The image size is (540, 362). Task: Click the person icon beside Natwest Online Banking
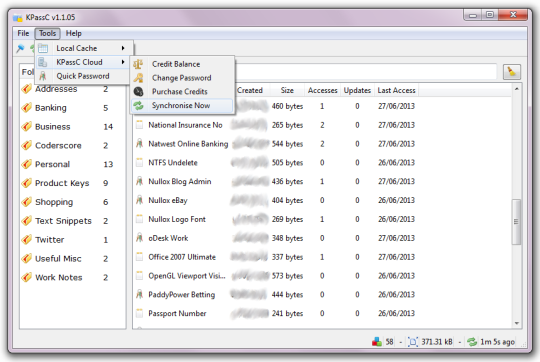coord(139,143)
